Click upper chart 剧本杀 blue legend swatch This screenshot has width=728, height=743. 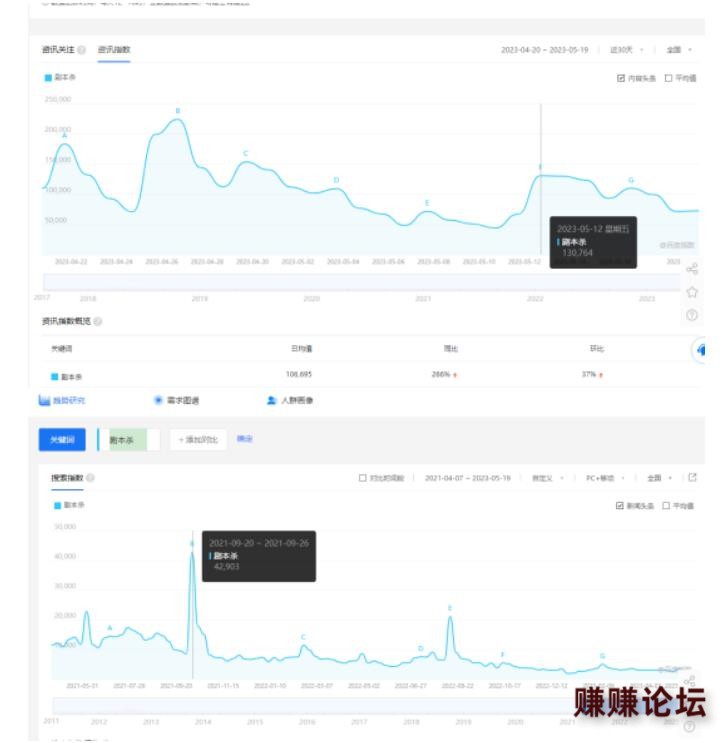pyautogui.click(x=48, y=78)
